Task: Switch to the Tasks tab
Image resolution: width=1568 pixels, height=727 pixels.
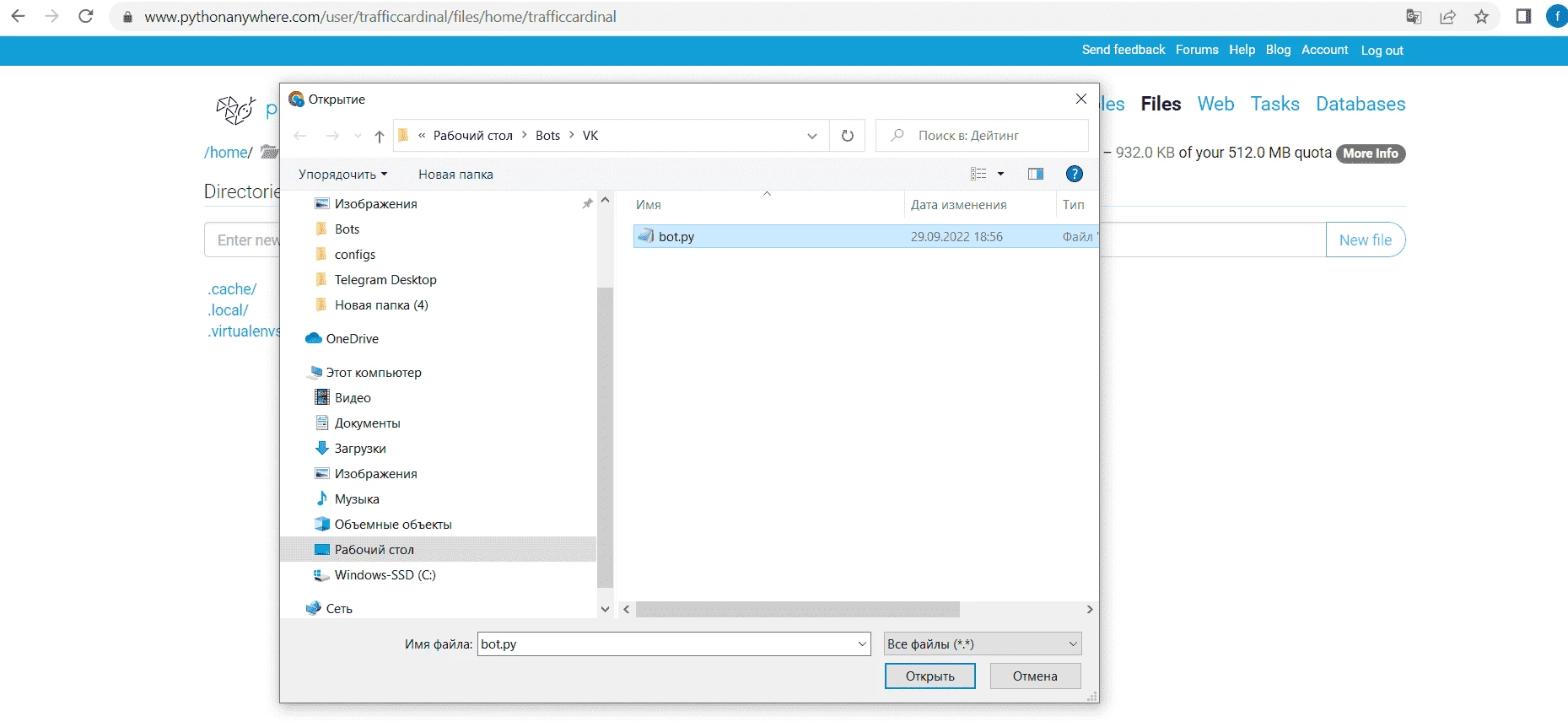Action: 1274,104
